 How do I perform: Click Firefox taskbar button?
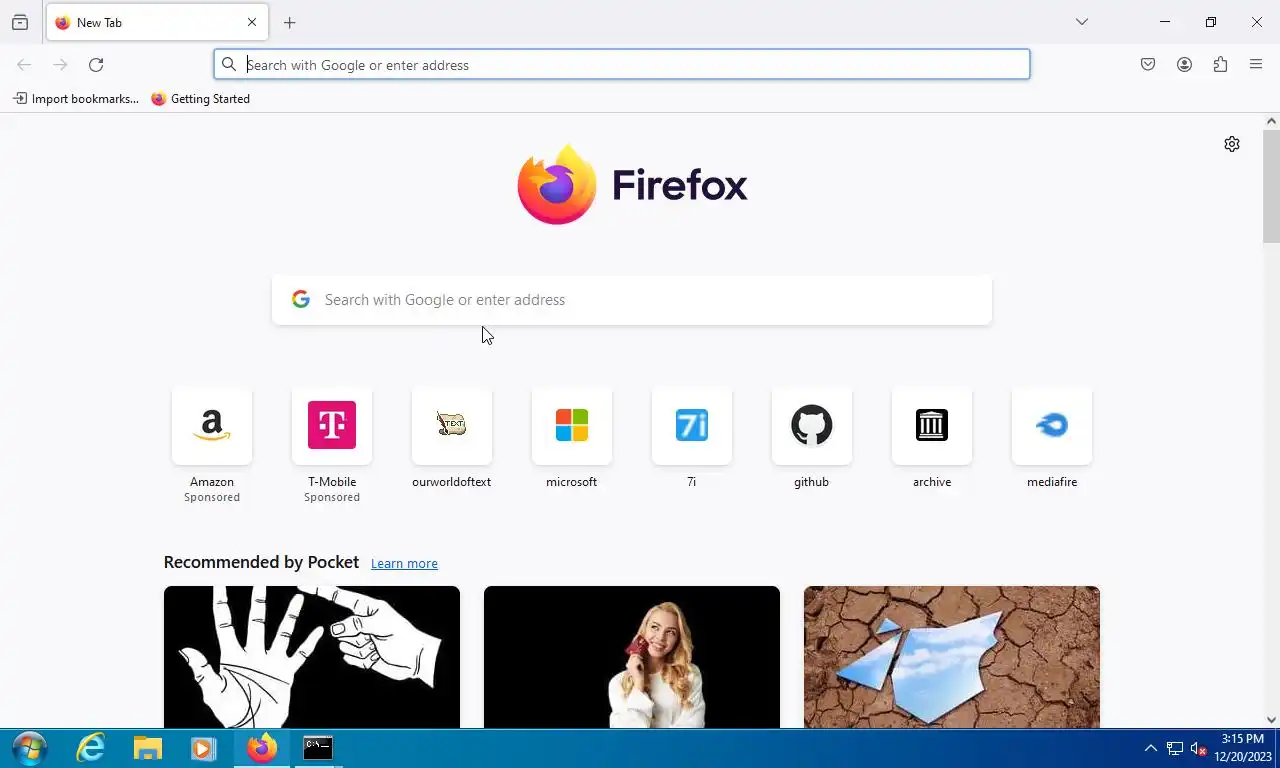262,748
